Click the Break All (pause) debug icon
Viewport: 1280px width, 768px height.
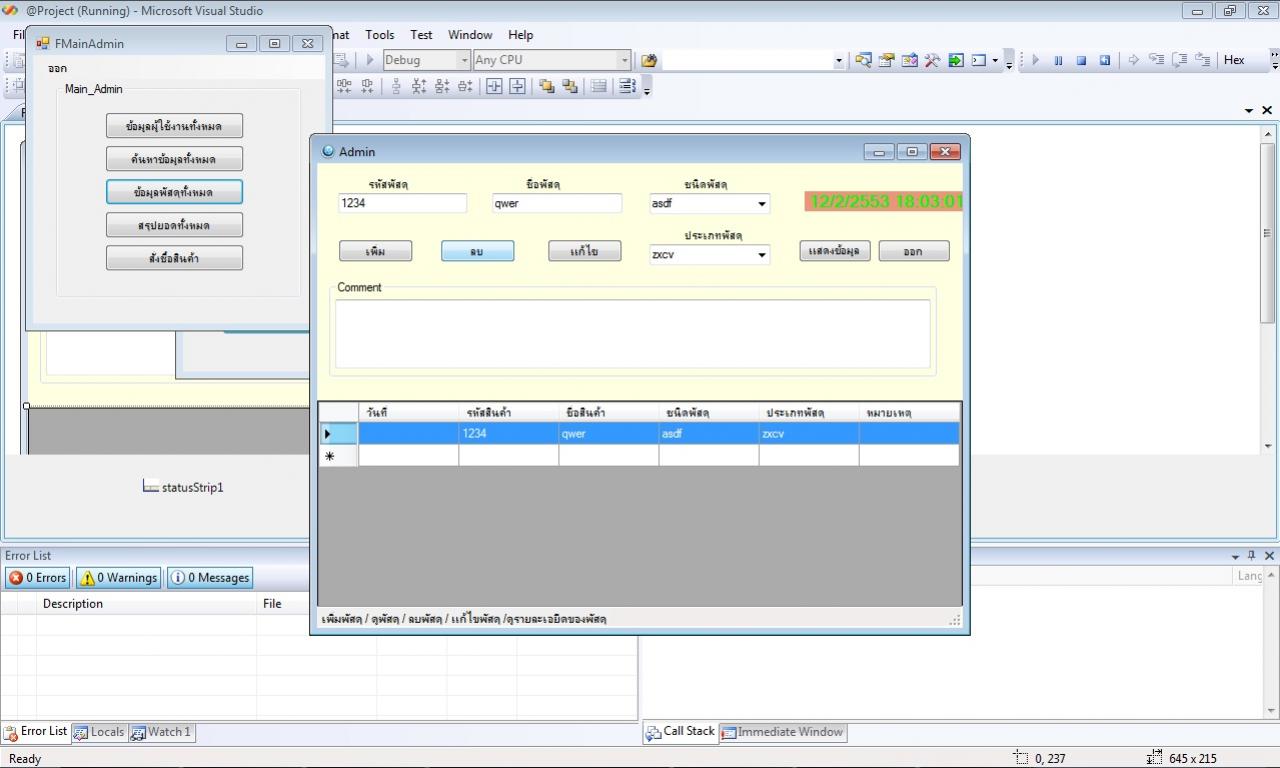(1058, 60)
